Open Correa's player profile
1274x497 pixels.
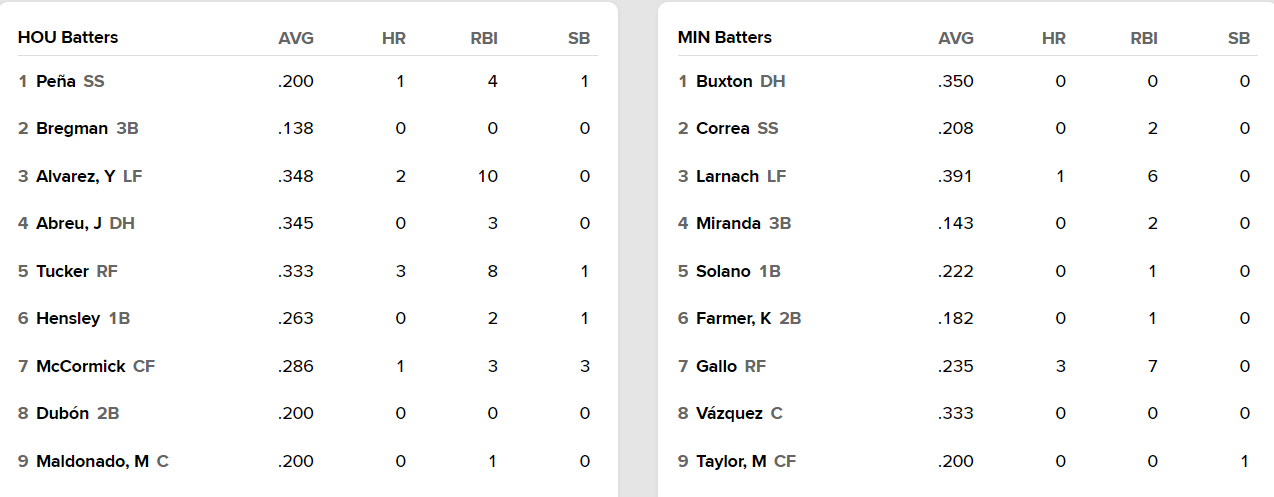click(x=723, y=128)
